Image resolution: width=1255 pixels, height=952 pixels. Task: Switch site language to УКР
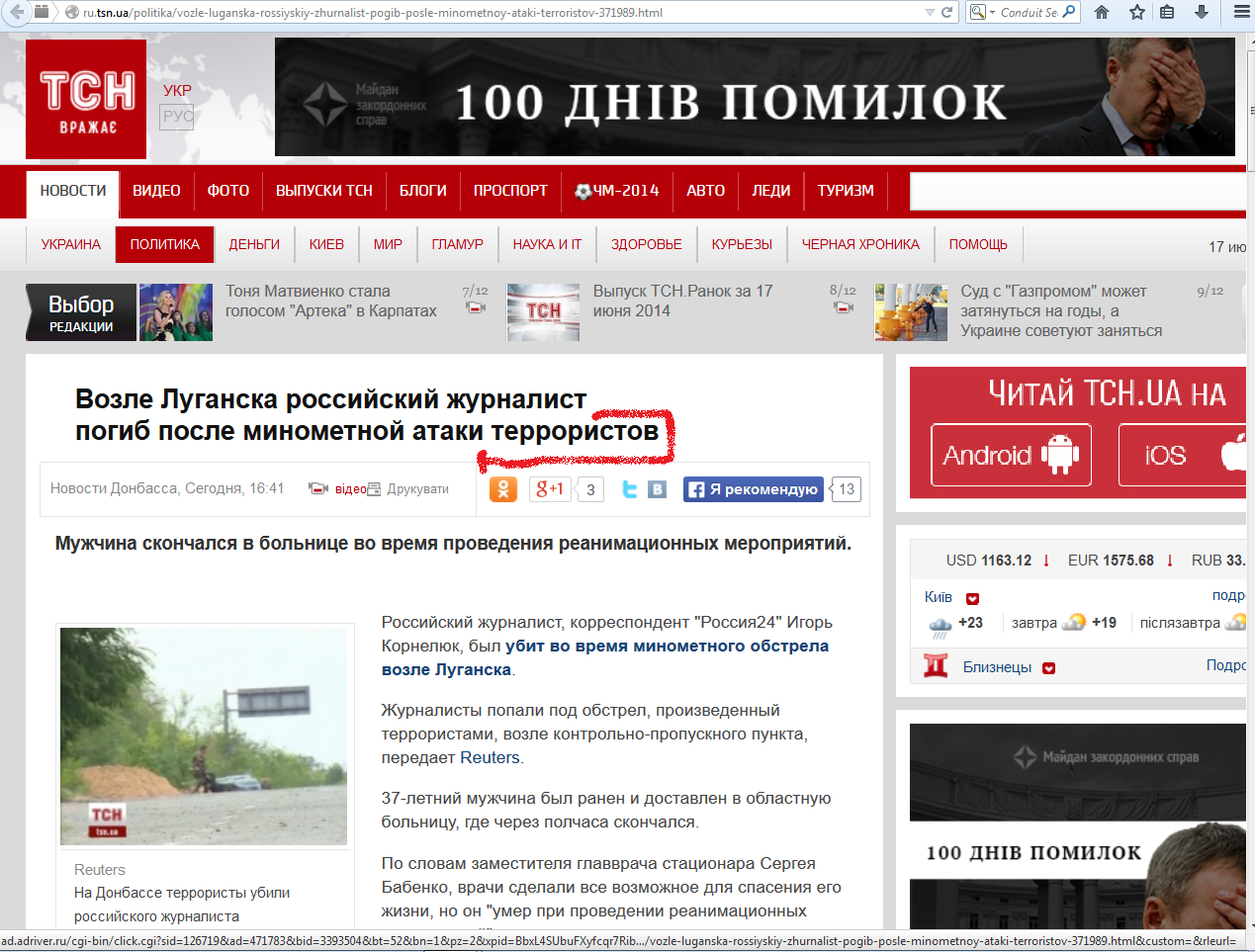[x=177, y=90]
